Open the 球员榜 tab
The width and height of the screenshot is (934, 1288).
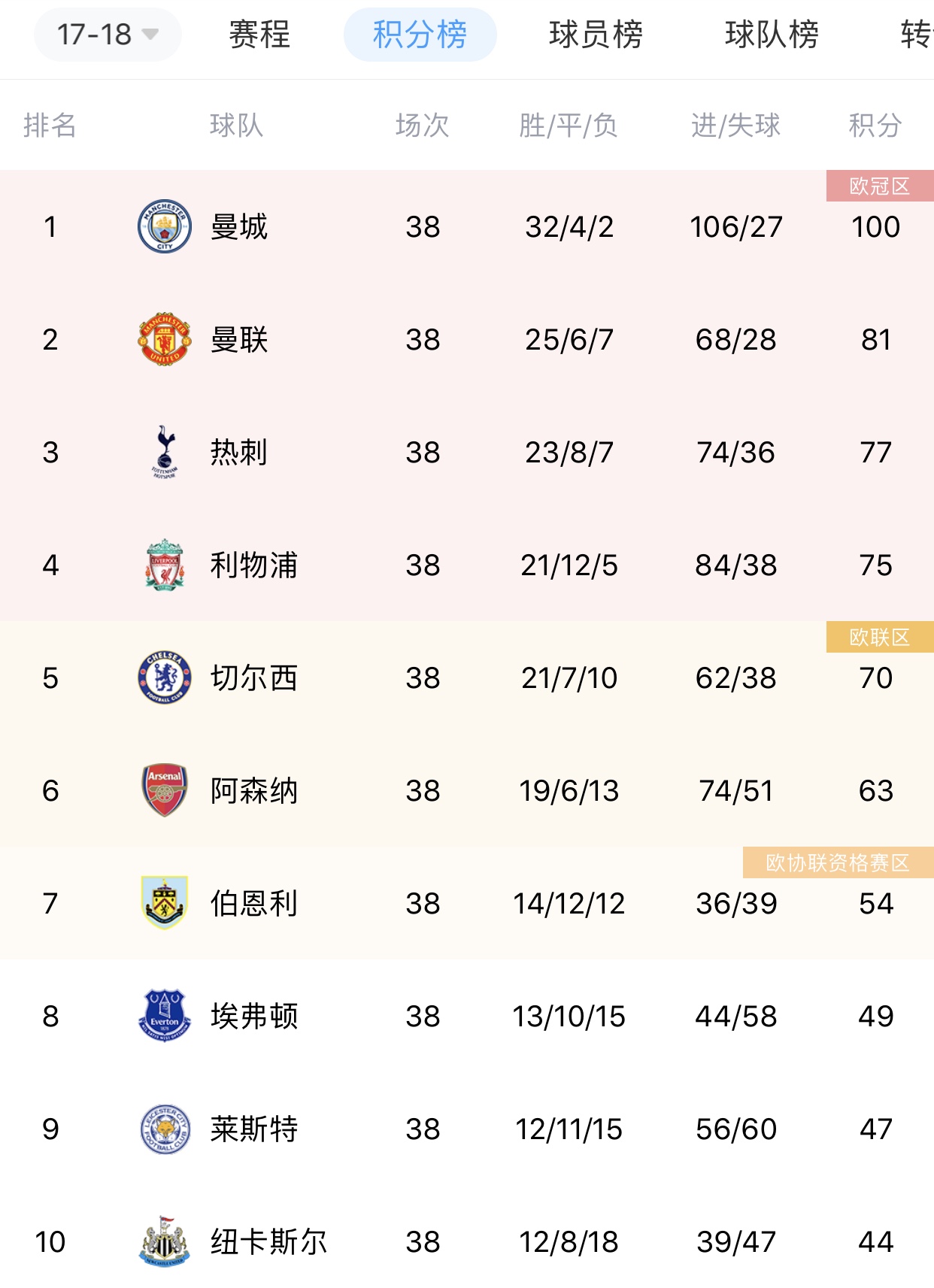pos(596,35)
